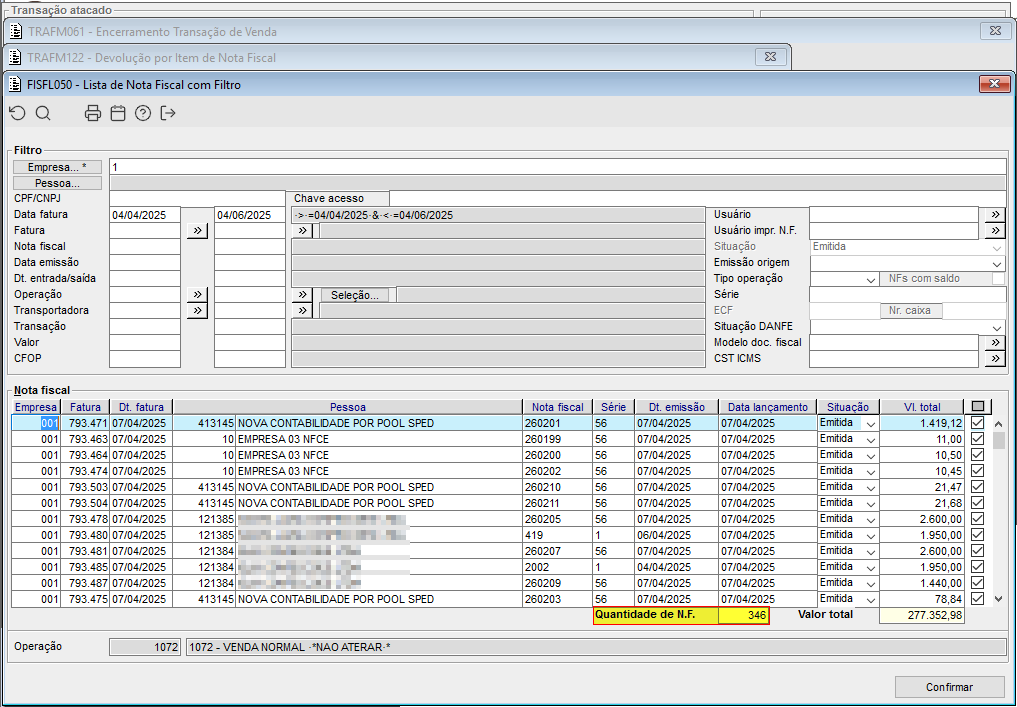Click second lookup arrow in Transportadora row
This screenshot has width=1017, height=707.
click(302, 311)
